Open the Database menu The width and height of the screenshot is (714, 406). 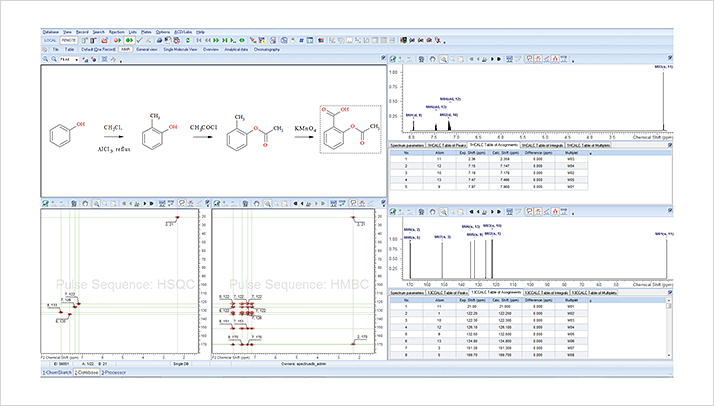tap(51, 32)
